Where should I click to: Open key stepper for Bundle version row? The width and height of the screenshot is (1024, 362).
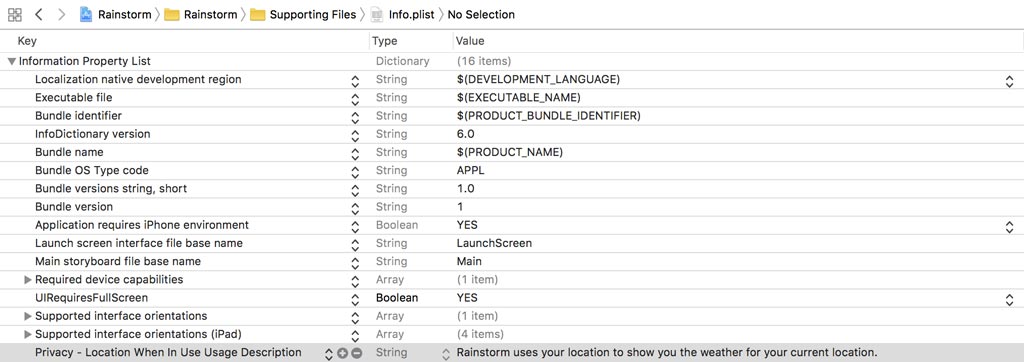[355, 208]
